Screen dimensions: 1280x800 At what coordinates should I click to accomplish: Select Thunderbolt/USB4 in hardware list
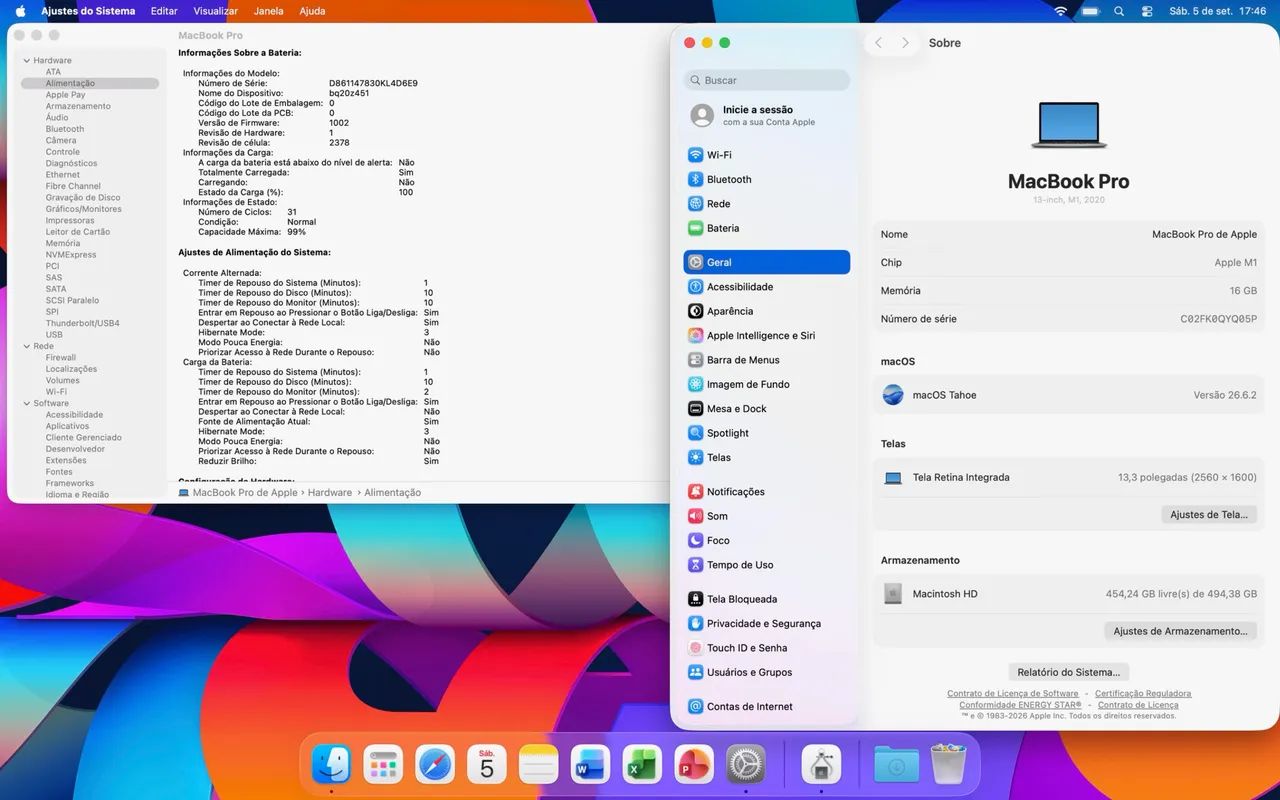[82, 323]
